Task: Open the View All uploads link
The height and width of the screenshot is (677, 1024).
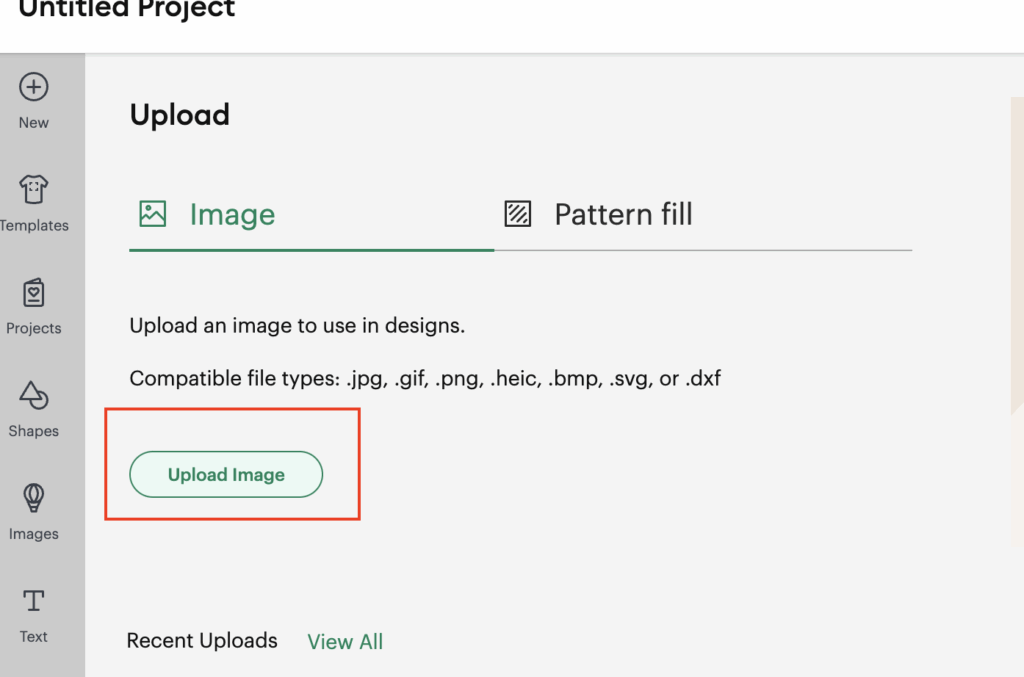Action: [x=345, y=642]
